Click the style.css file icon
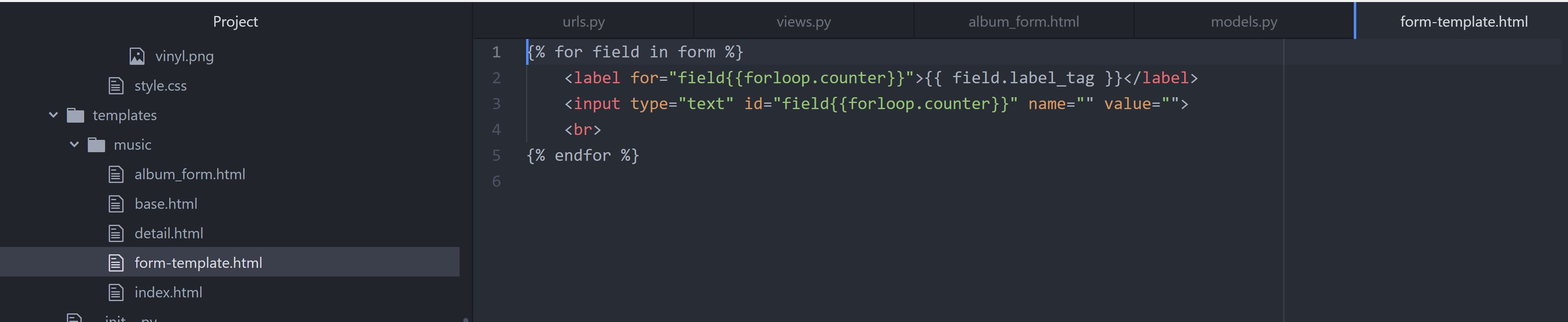This screenshot has width=1568, height=322. point(116,86)
